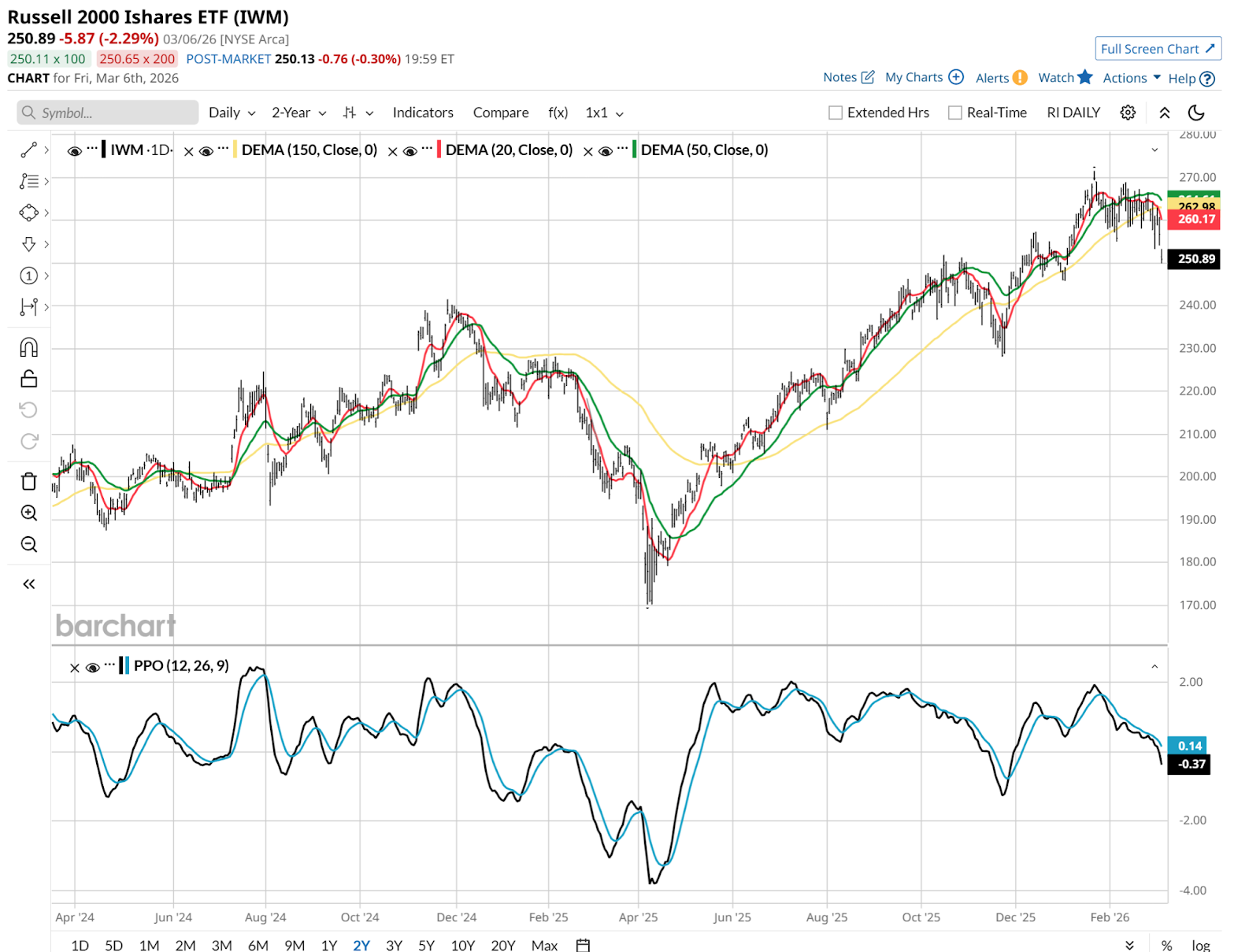Click the Symbol search input field
Screen dimensions: 1260x952
(x=110, y=113)
